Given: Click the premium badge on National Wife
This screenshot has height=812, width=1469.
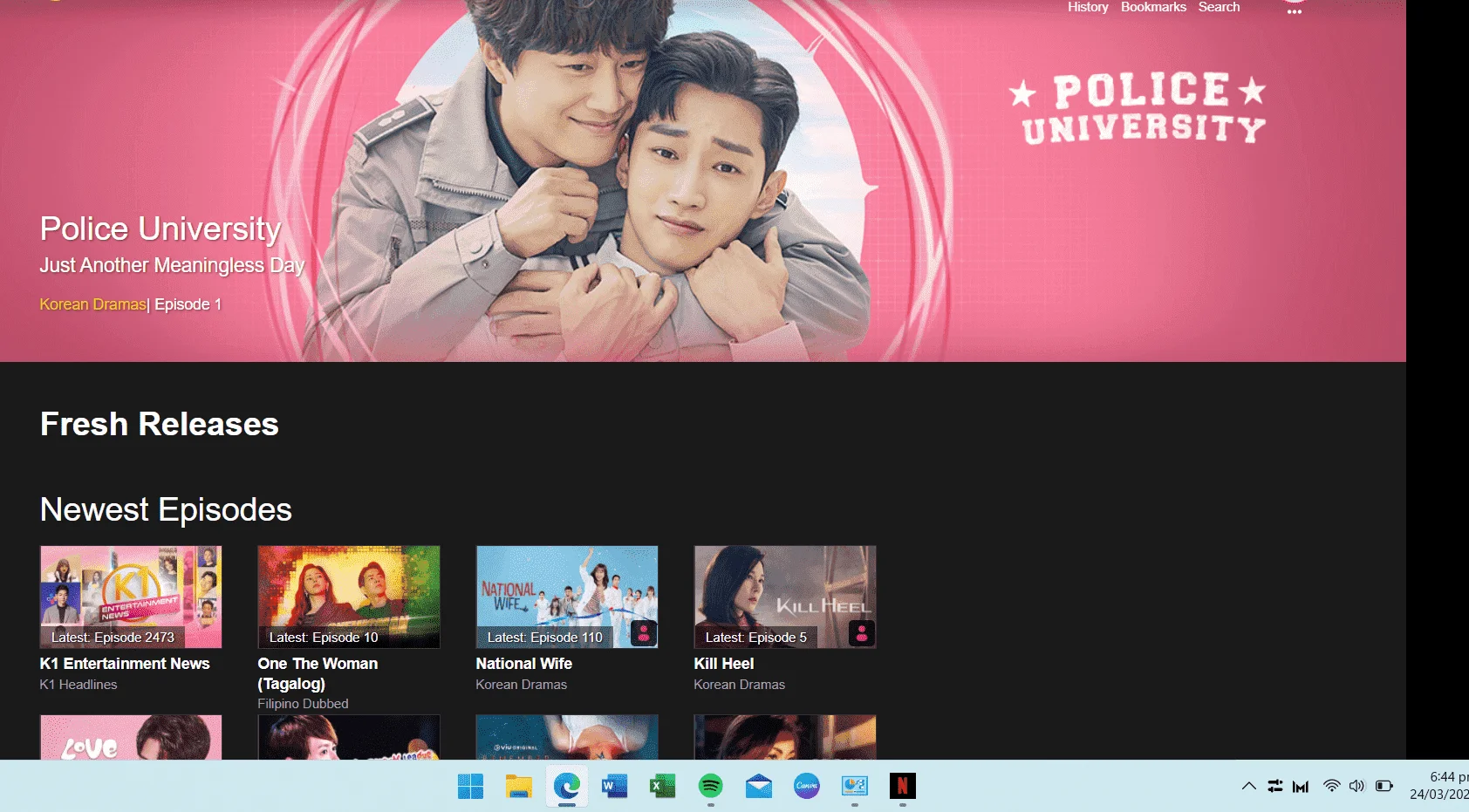Looking at the screenshot, I should pos(643,633).
